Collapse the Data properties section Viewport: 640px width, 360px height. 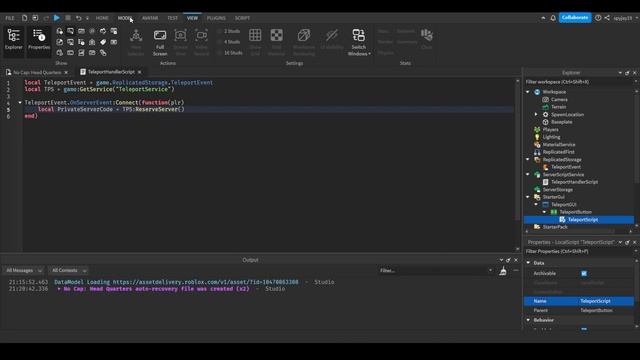pos(529,263)
